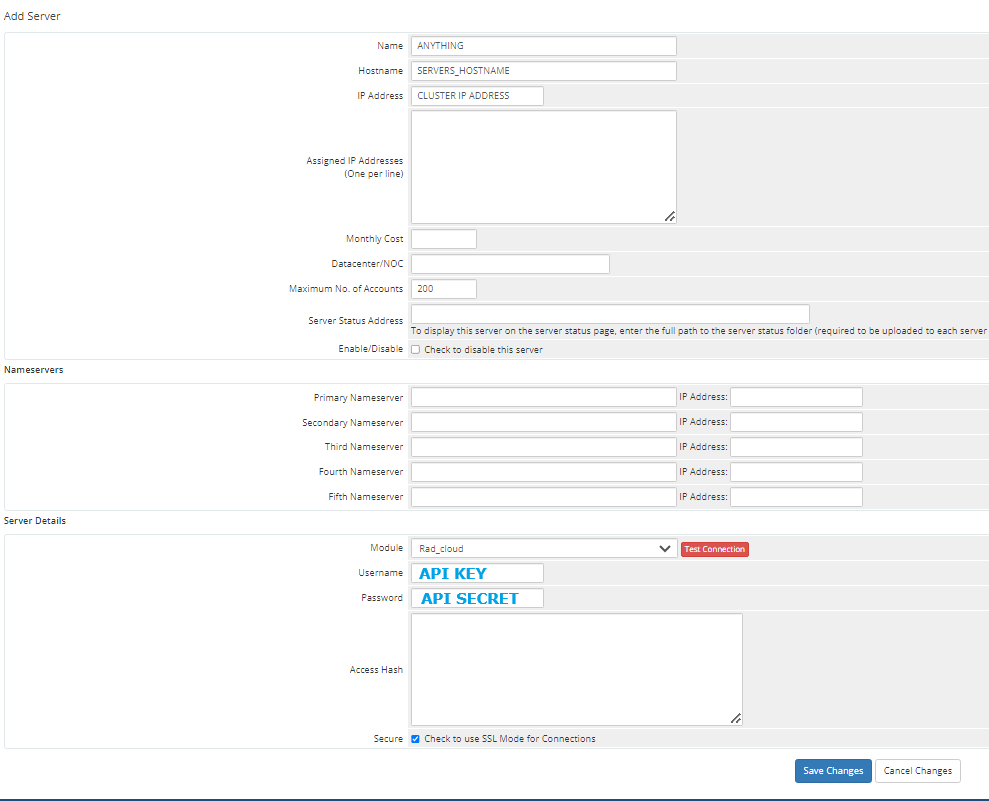The width and height of the screenshot is (989, 801).
Task: Click Cancel Changes button
Action: pyautogui.click(x=918, y=771)
